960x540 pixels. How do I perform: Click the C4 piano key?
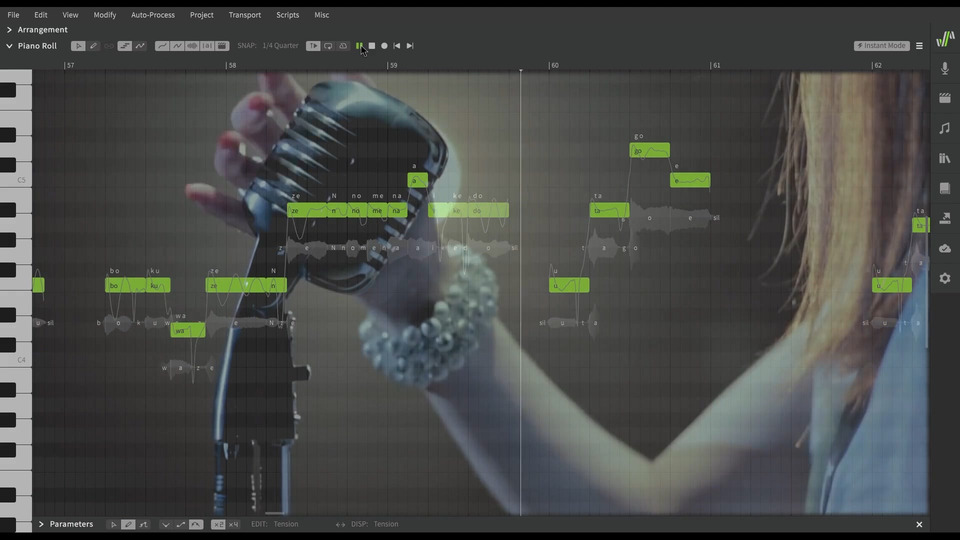tap(16, 360)
